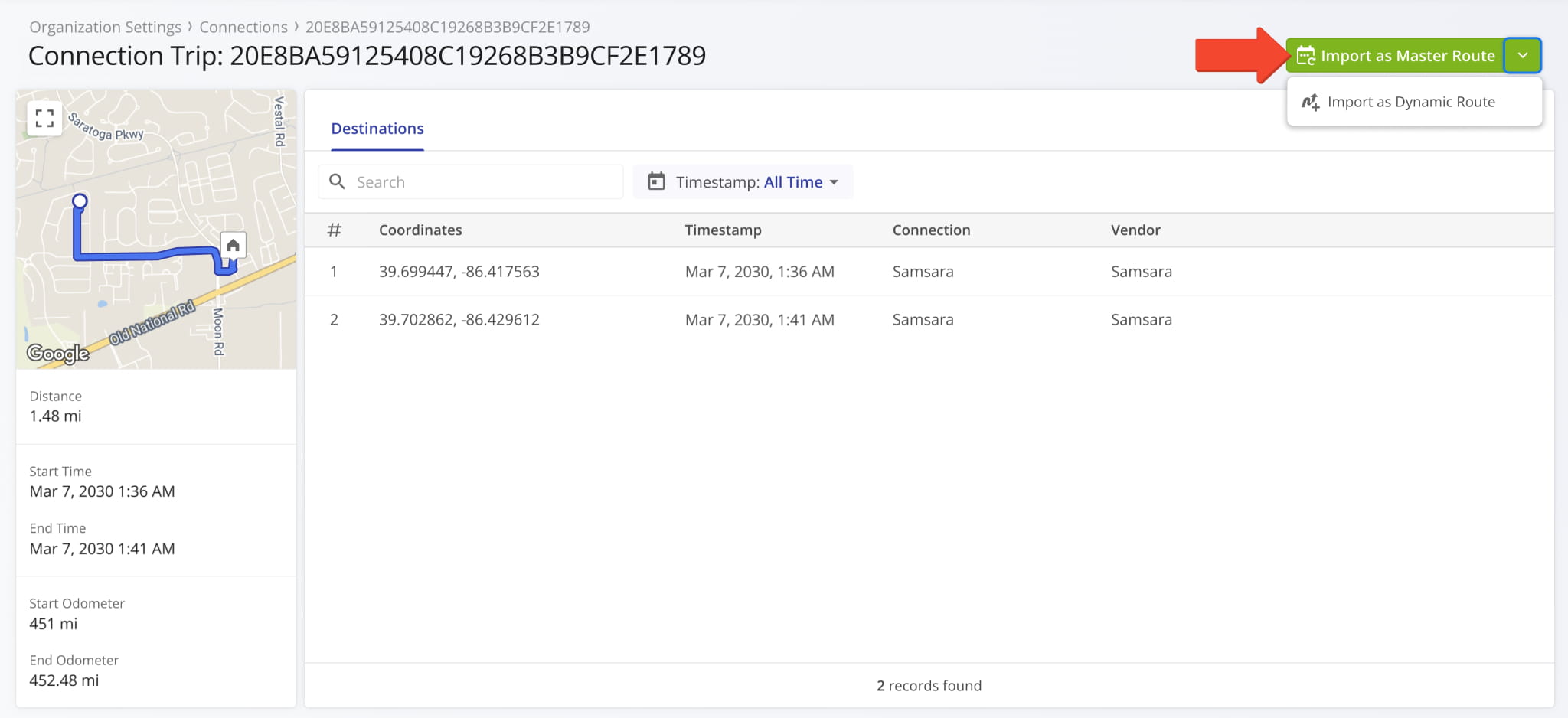Open the Organization Settings breadcrumb link
The width and height of the screenshot is (1568, 718).
click(105, 26)
